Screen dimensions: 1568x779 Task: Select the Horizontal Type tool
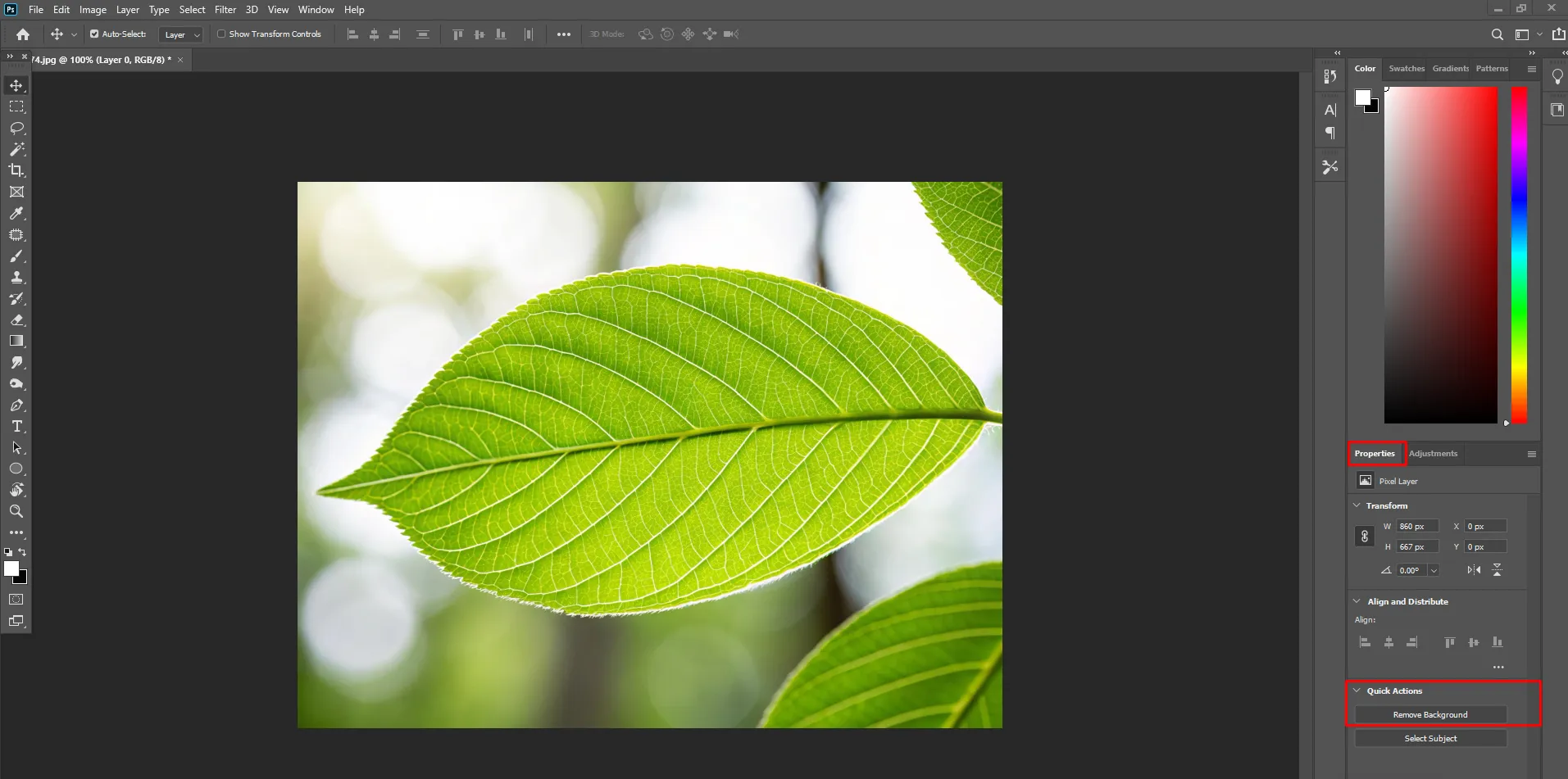pyautogui.click(x=16, y=427)
